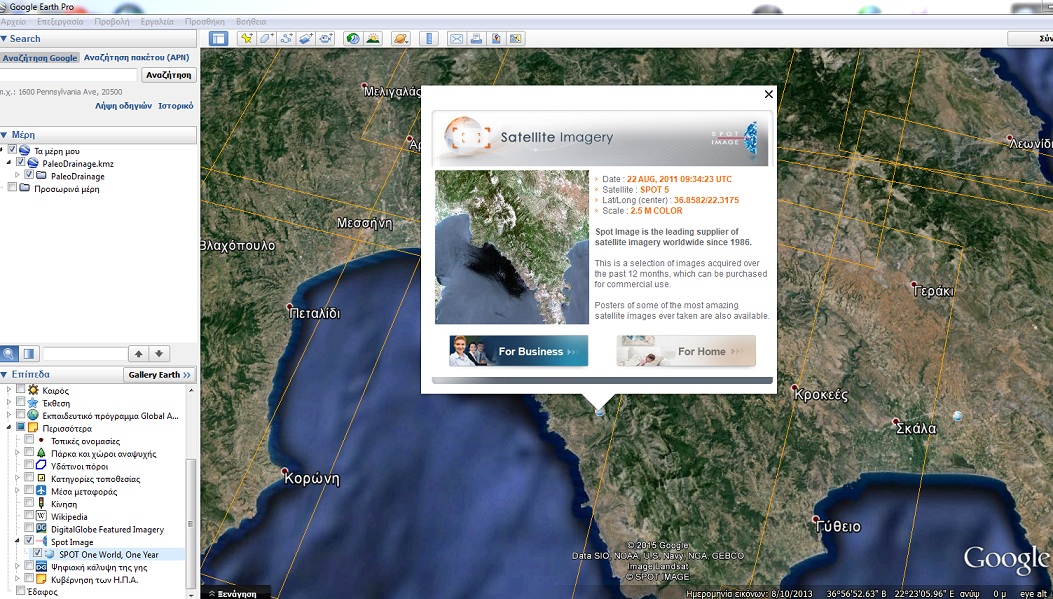The image size is (1053, 599).
Task: Collapse the Search panel header
Action: click(98, 39)
